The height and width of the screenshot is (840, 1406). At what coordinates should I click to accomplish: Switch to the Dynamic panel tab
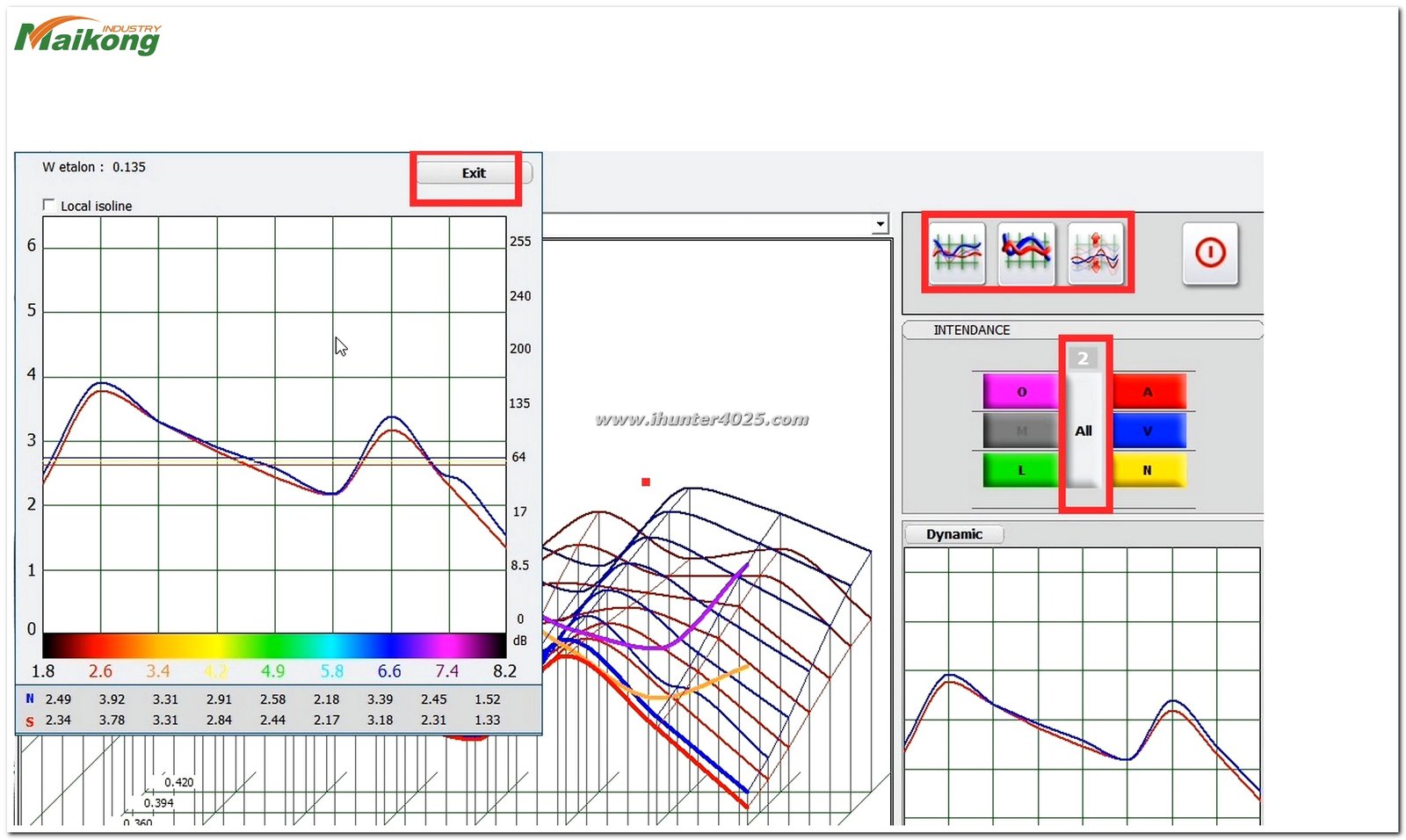click(x=954, y=534)
